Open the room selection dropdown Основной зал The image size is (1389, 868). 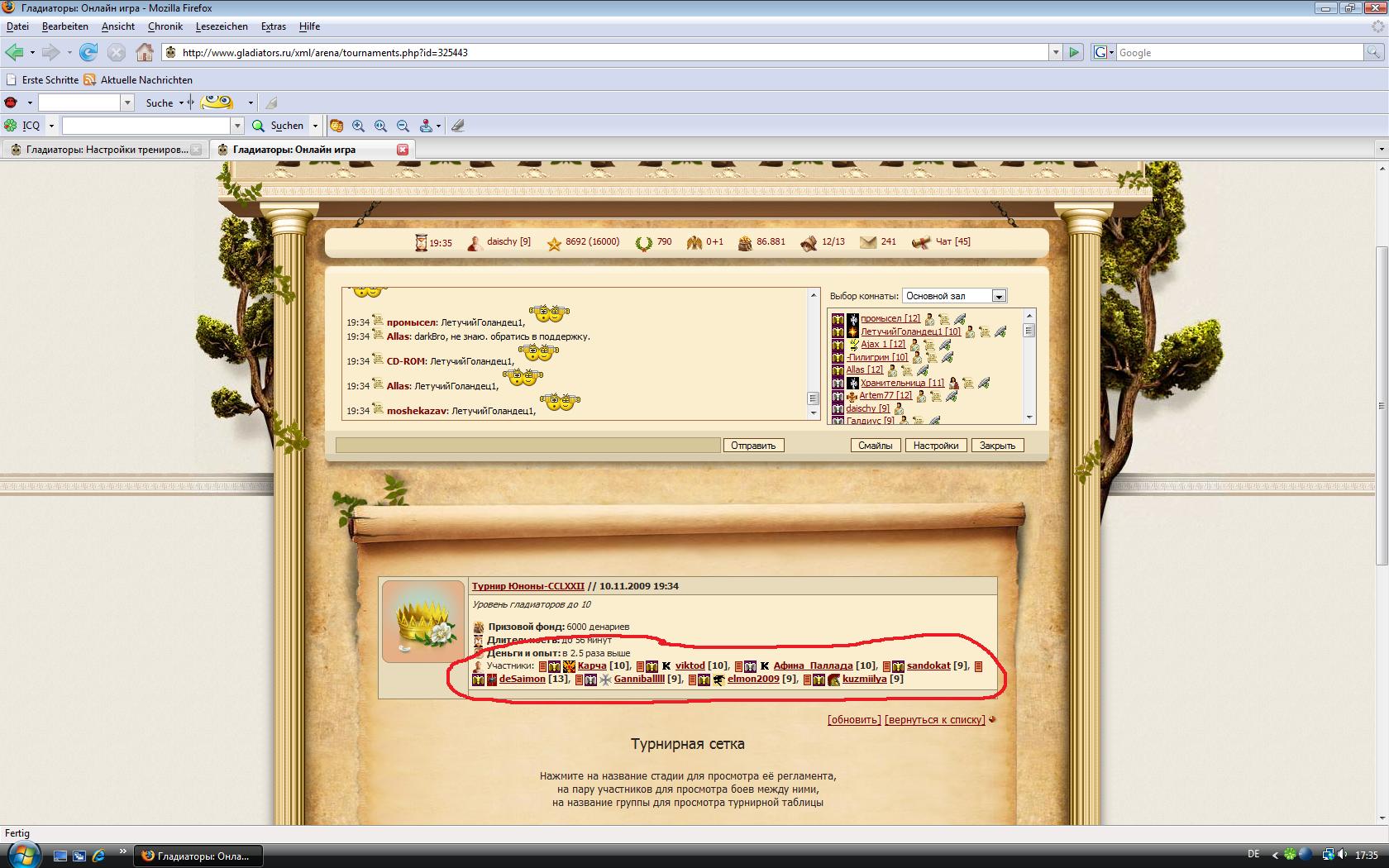tap(999, 296)
